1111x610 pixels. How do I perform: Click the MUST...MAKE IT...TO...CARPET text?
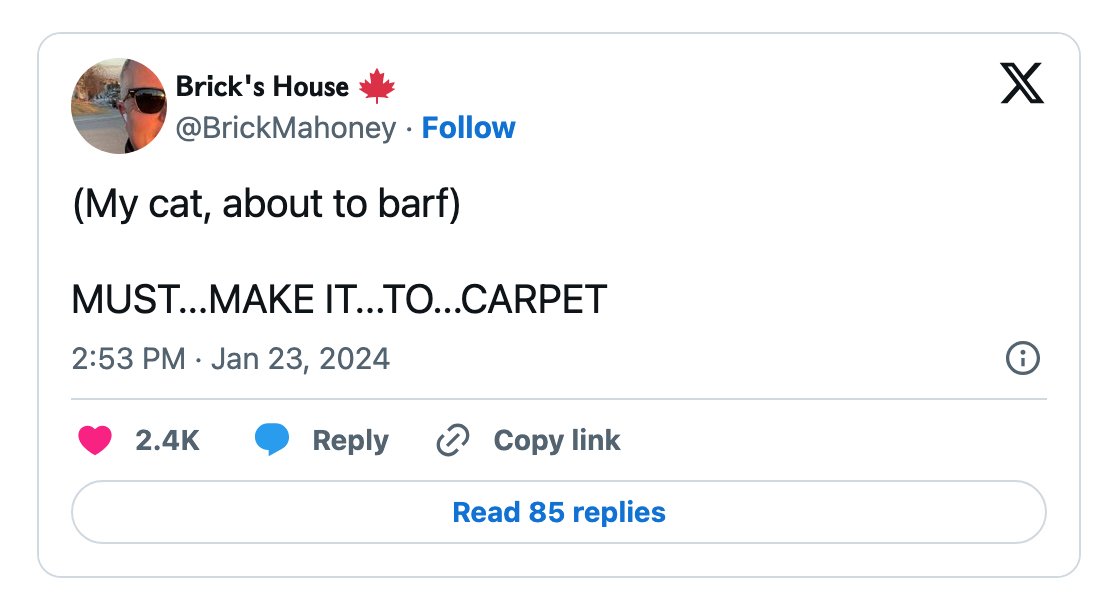pos(339,299)
